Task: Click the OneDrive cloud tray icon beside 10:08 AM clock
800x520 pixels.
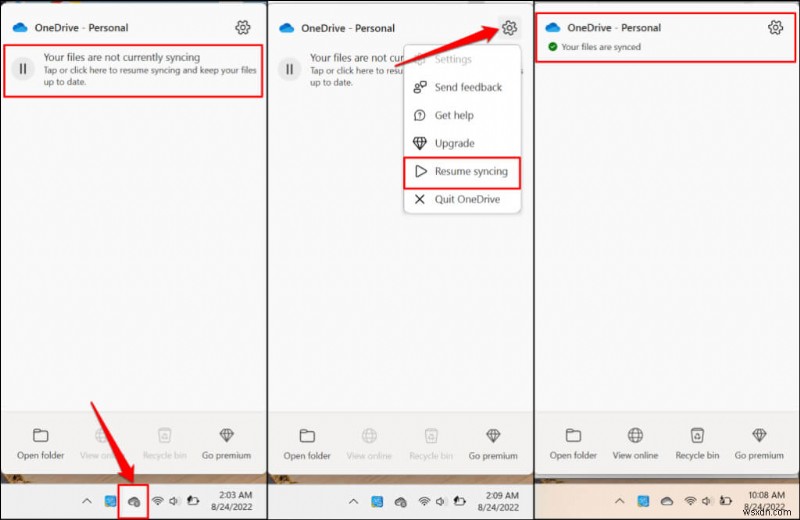Action: point(667,501)
